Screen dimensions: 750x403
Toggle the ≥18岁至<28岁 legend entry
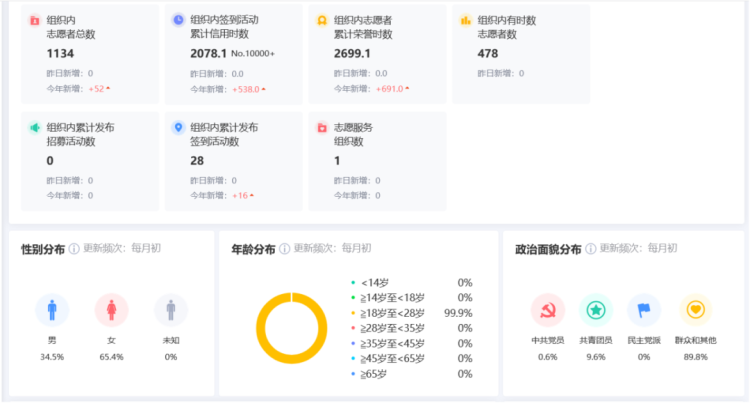(x=393, y=313)
